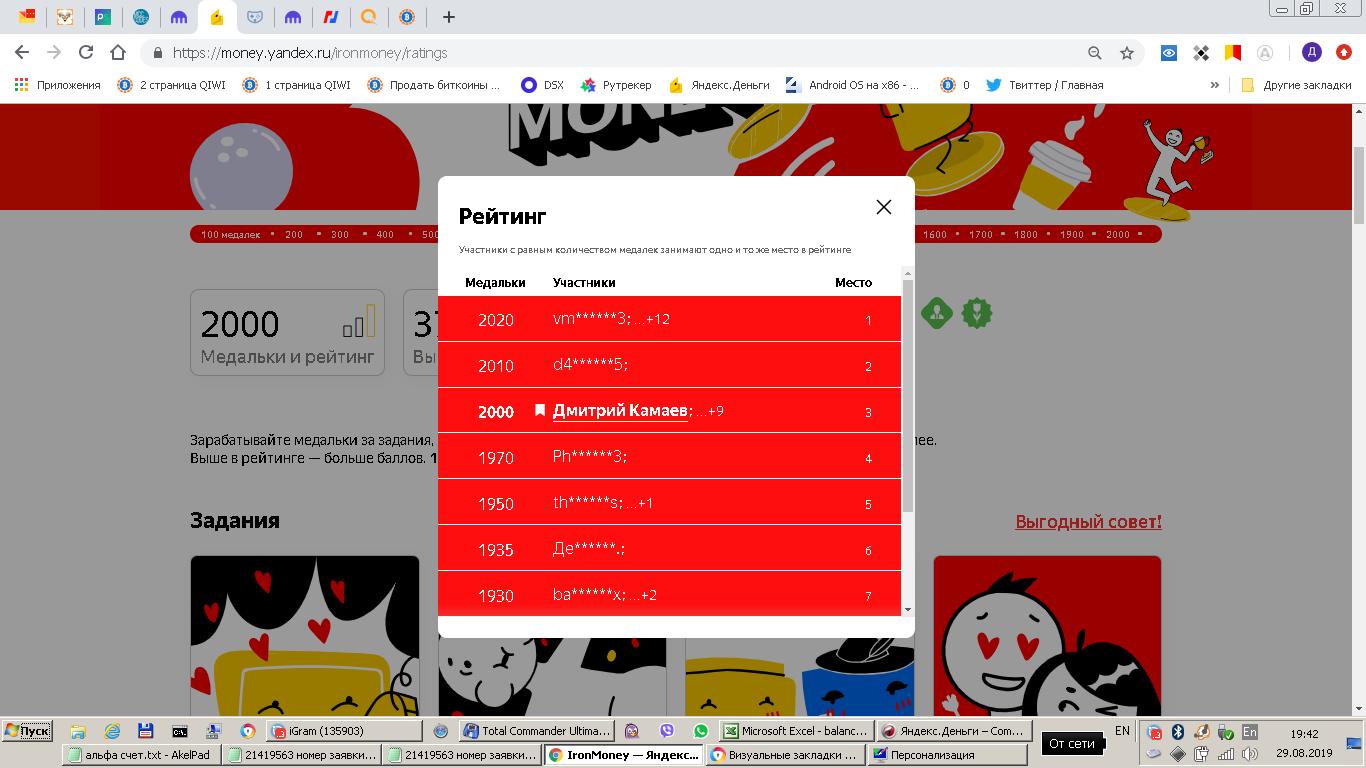Screen dimensions: 1366x768
Task: Reload the current page
Action: (86, 53)
